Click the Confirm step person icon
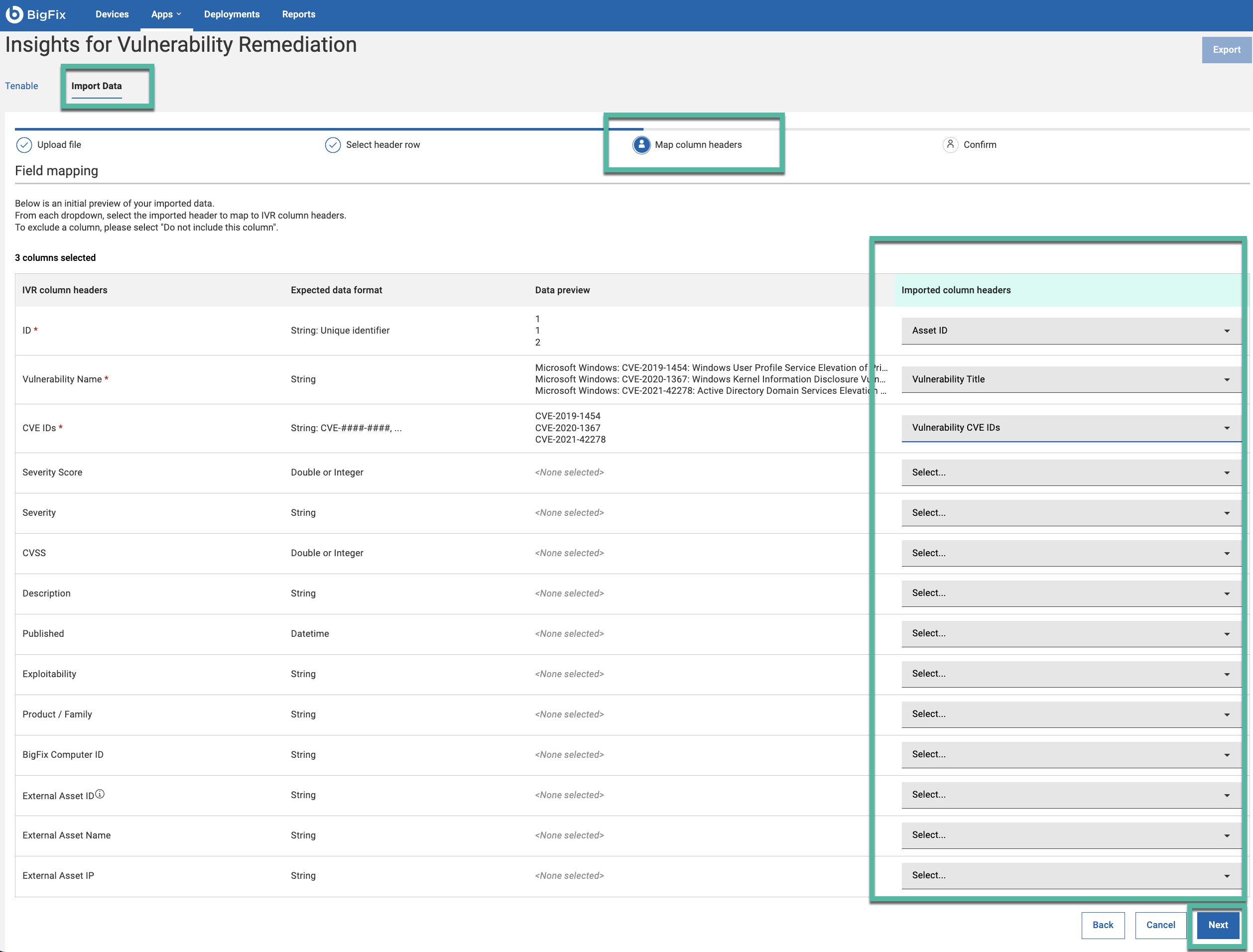 [950, 145]
